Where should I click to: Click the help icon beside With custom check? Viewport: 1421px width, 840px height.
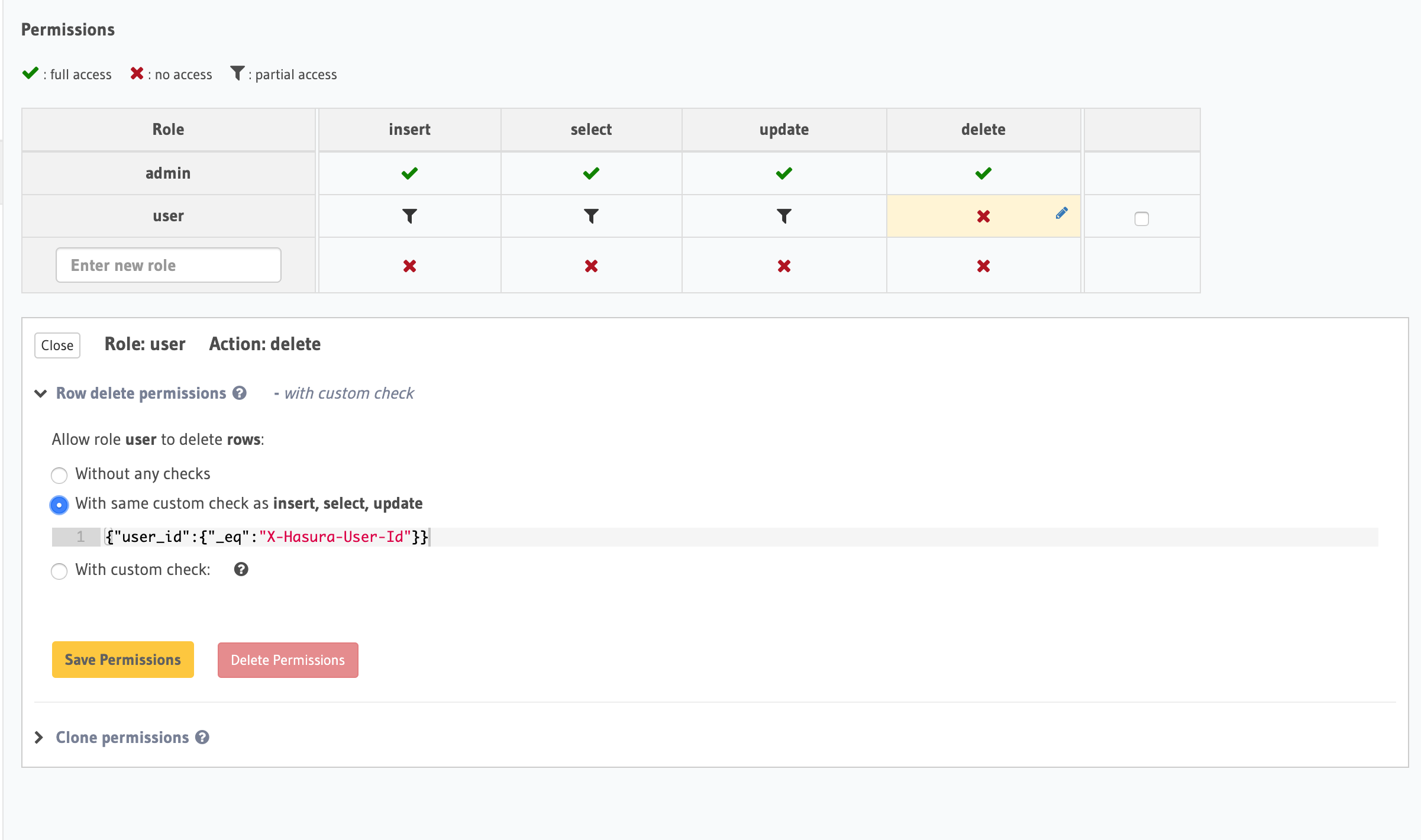point(241,569)
